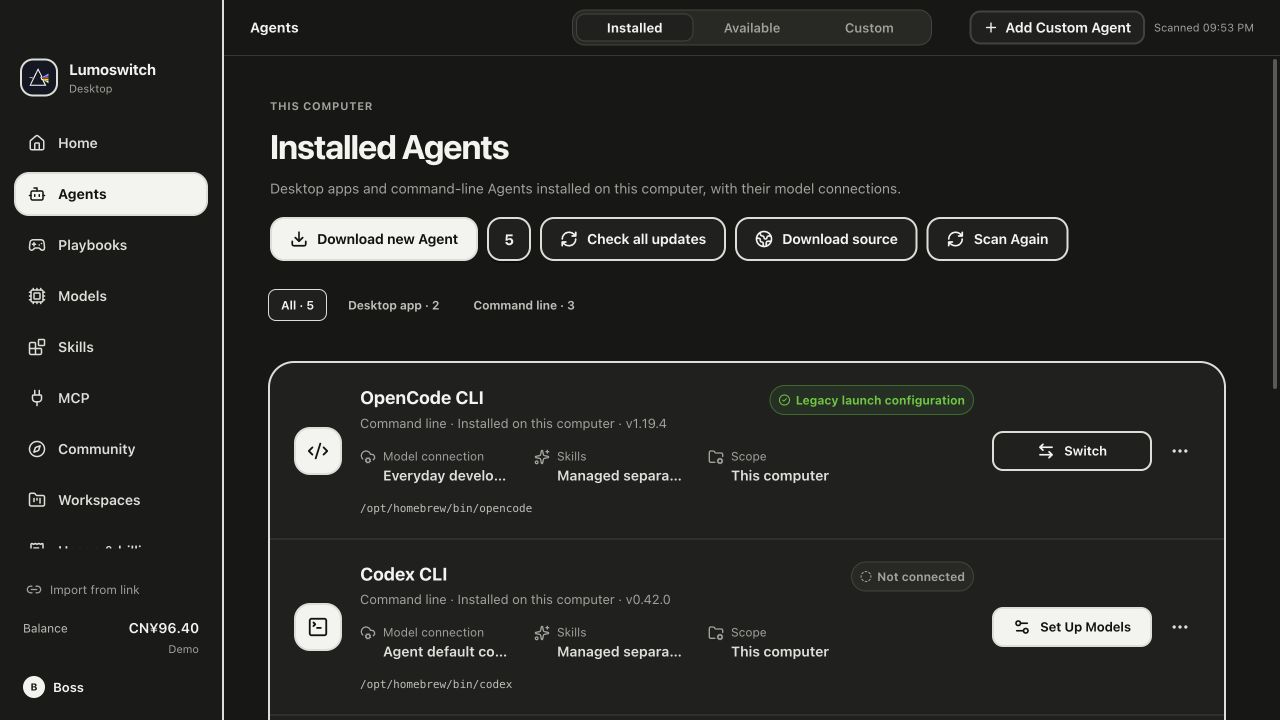Click Download new Agent button
The width and height of the screenshot is (1280, 720).
click(x=374, y=239)
